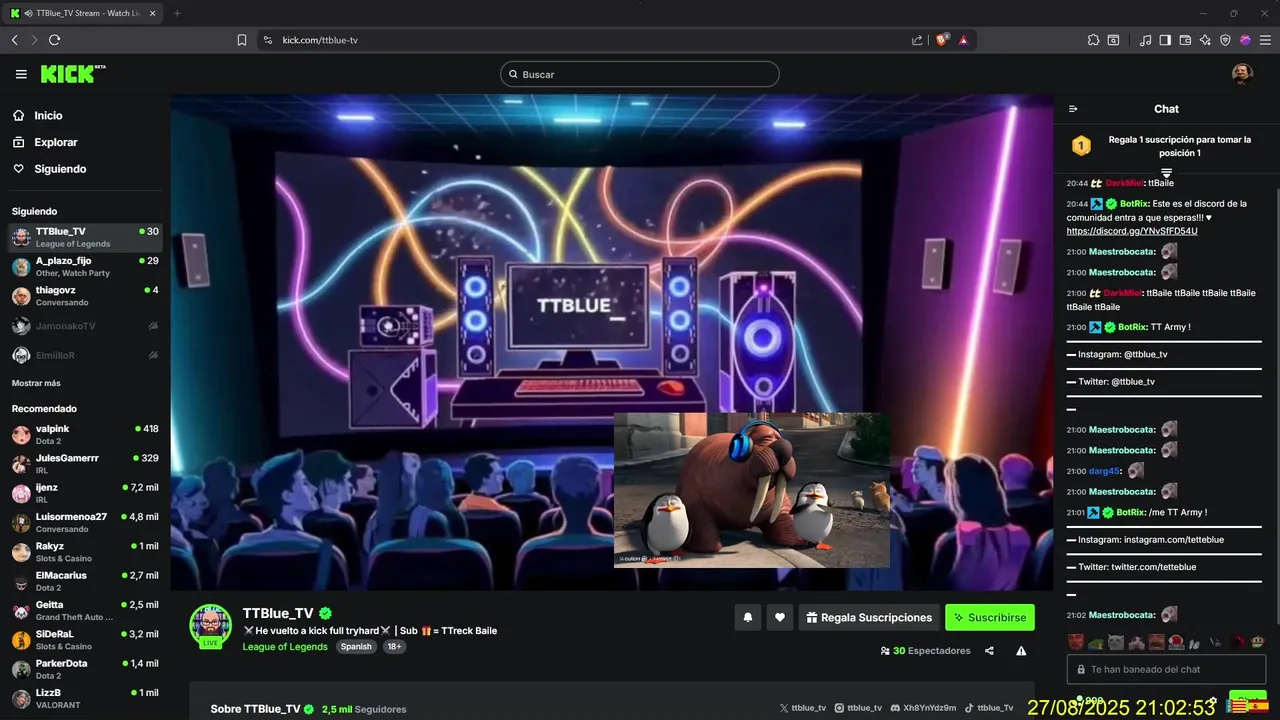Open the Instagram ttblue_tv social link
The height and width of the screenshot is (720, 1280).
[x=858, y=708]
